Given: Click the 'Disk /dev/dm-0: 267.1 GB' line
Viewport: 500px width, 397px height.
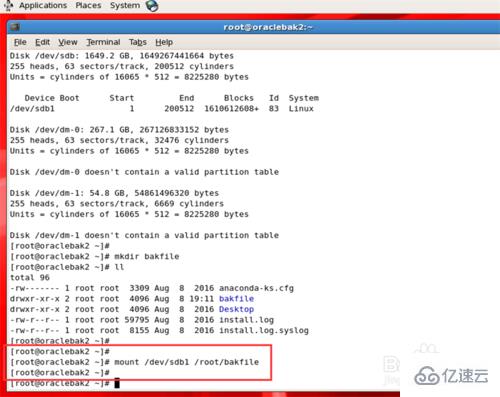Looking at the screenshot, I should tap(119, 130).
